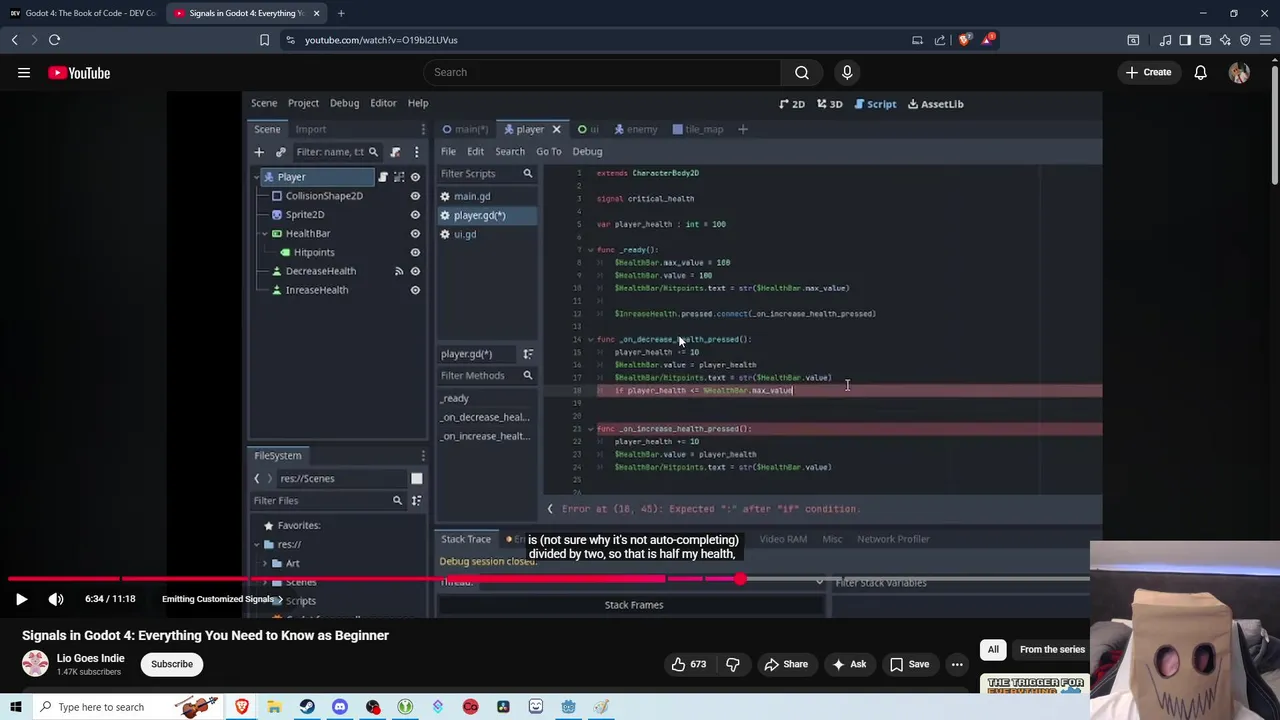Open Steam from the Windows taskbar
1280x720 pixels.
307,707
